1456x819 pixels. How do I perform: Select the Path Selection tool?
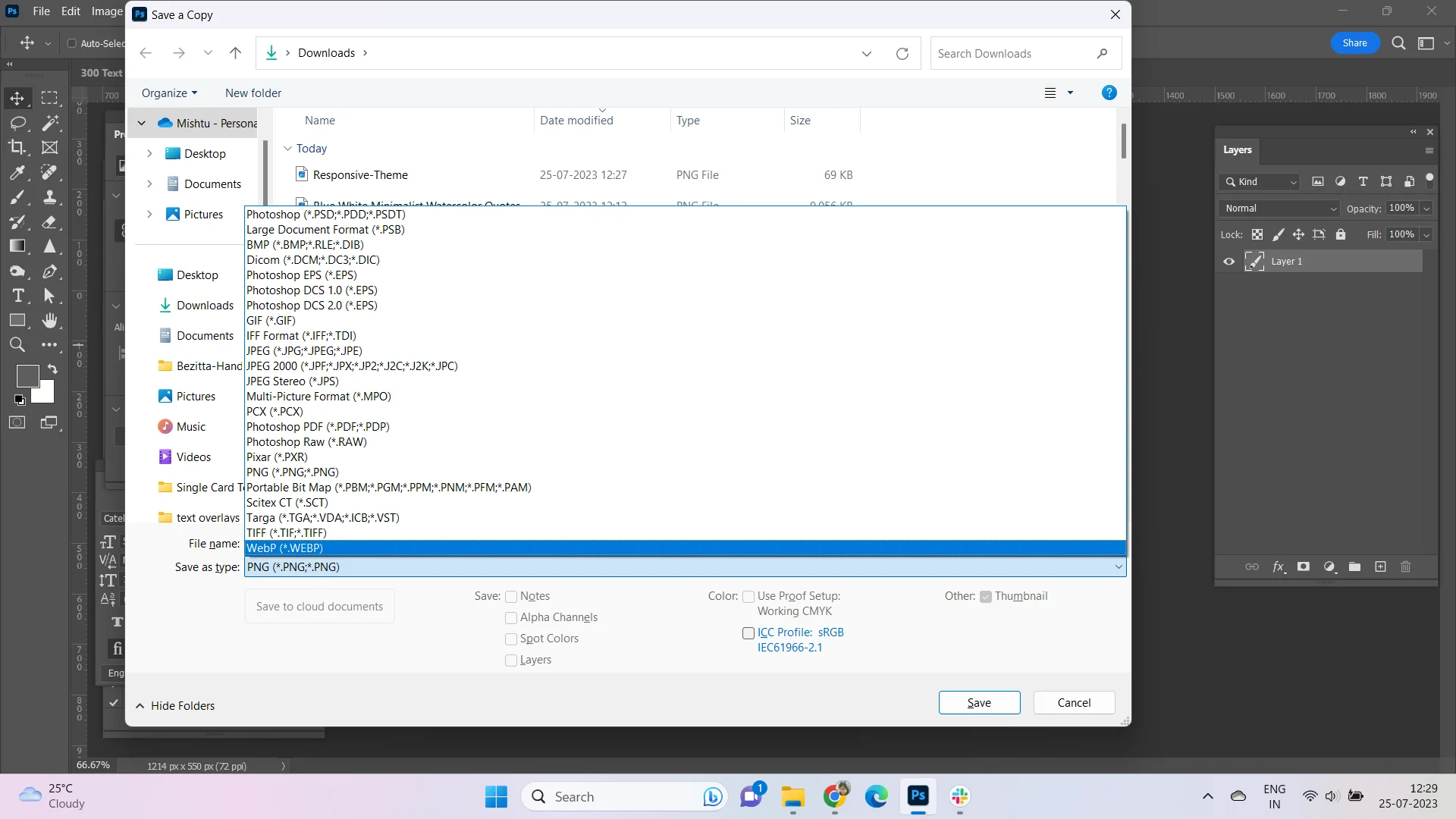[49, 296]
